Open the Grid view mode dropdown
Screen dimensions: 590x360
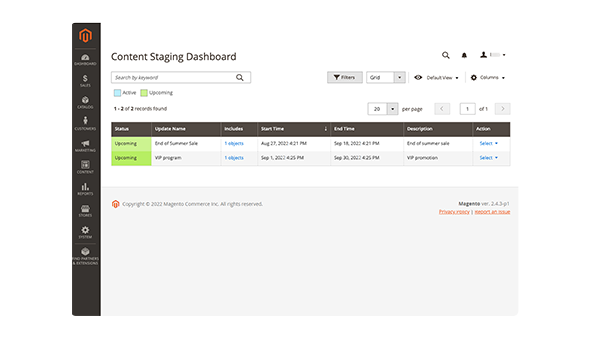coord(386,77)
